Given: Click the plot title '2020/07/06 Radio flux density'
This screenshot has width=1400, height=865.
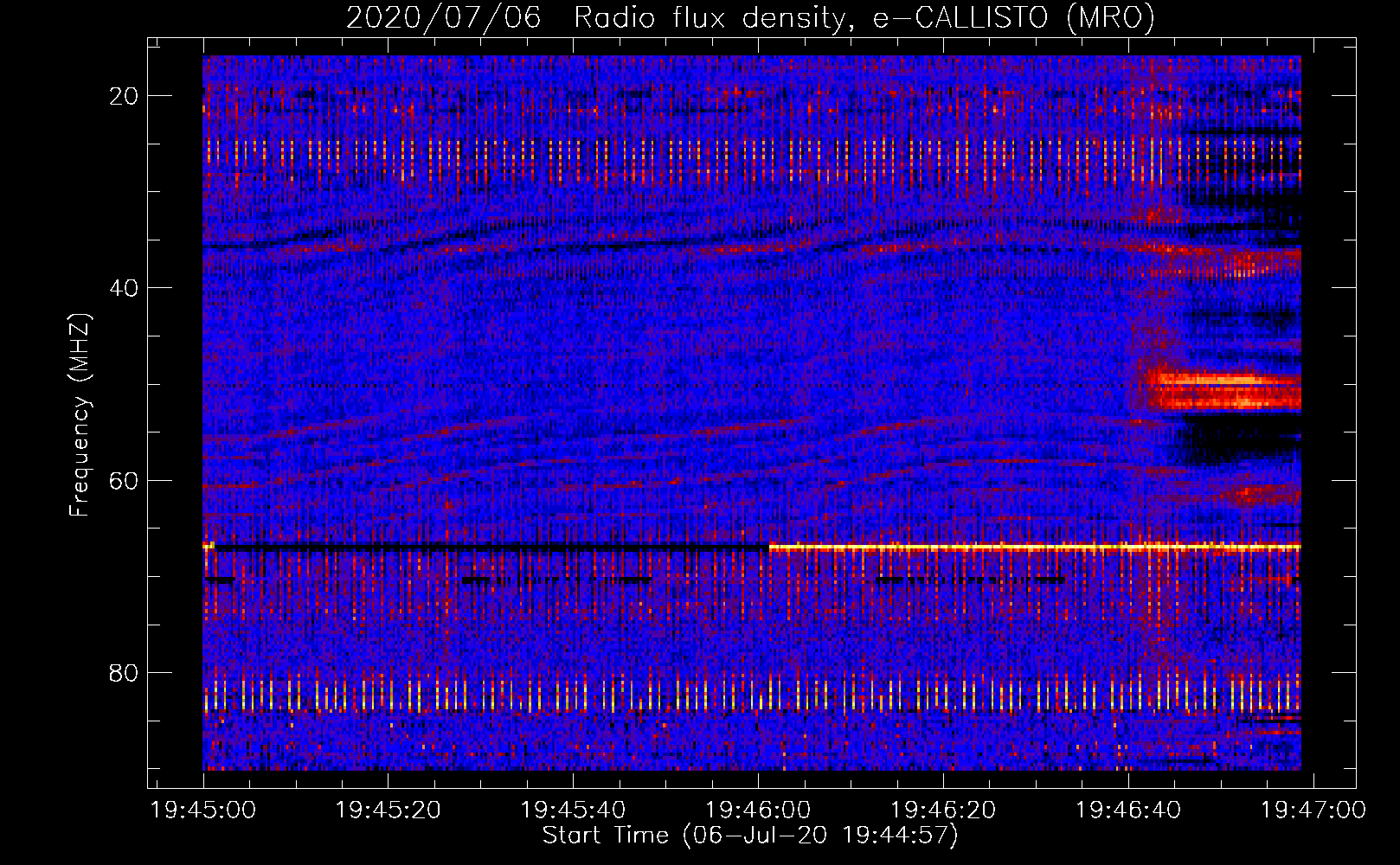Looking at the screenshot, I should click(x=750, y=18).
